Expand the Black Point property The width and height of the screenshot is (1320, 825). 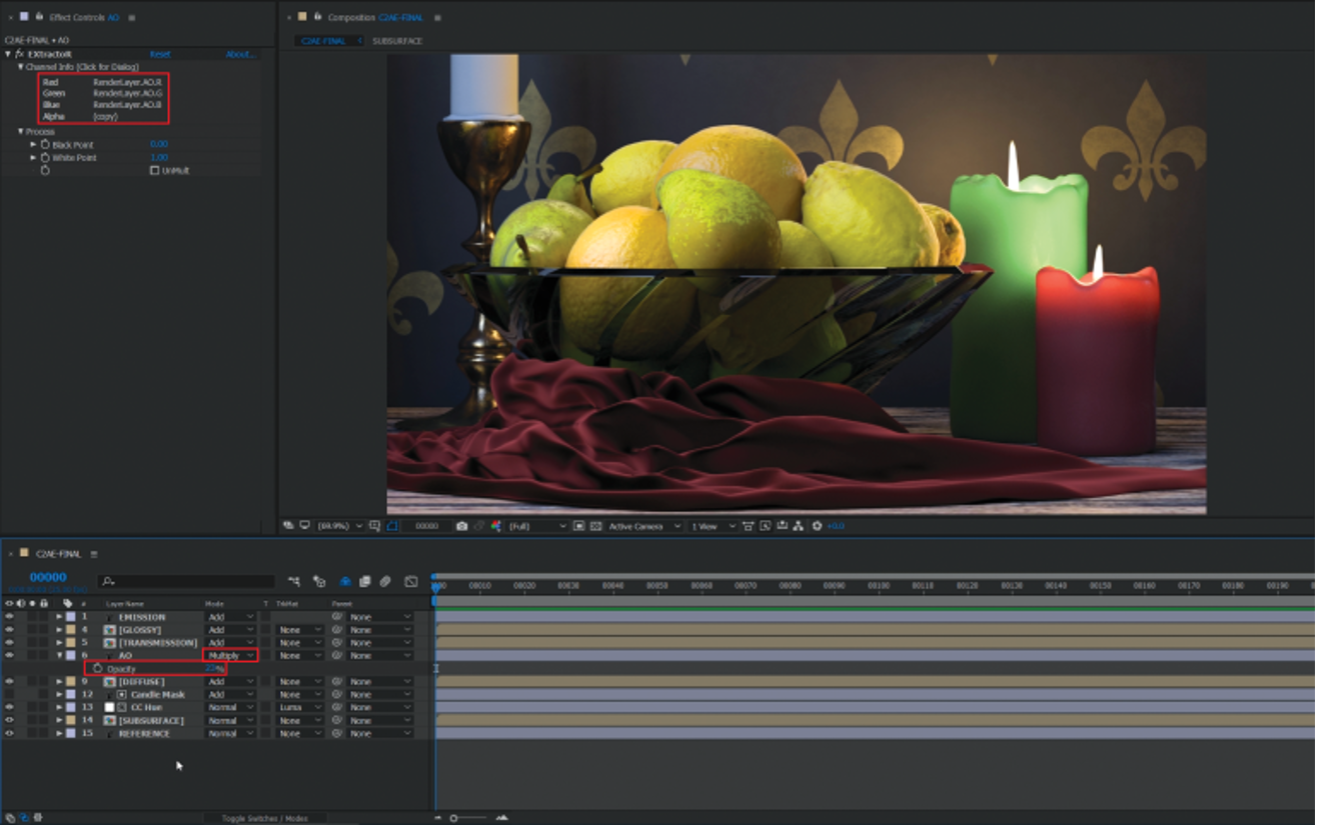tap(33, 145)
